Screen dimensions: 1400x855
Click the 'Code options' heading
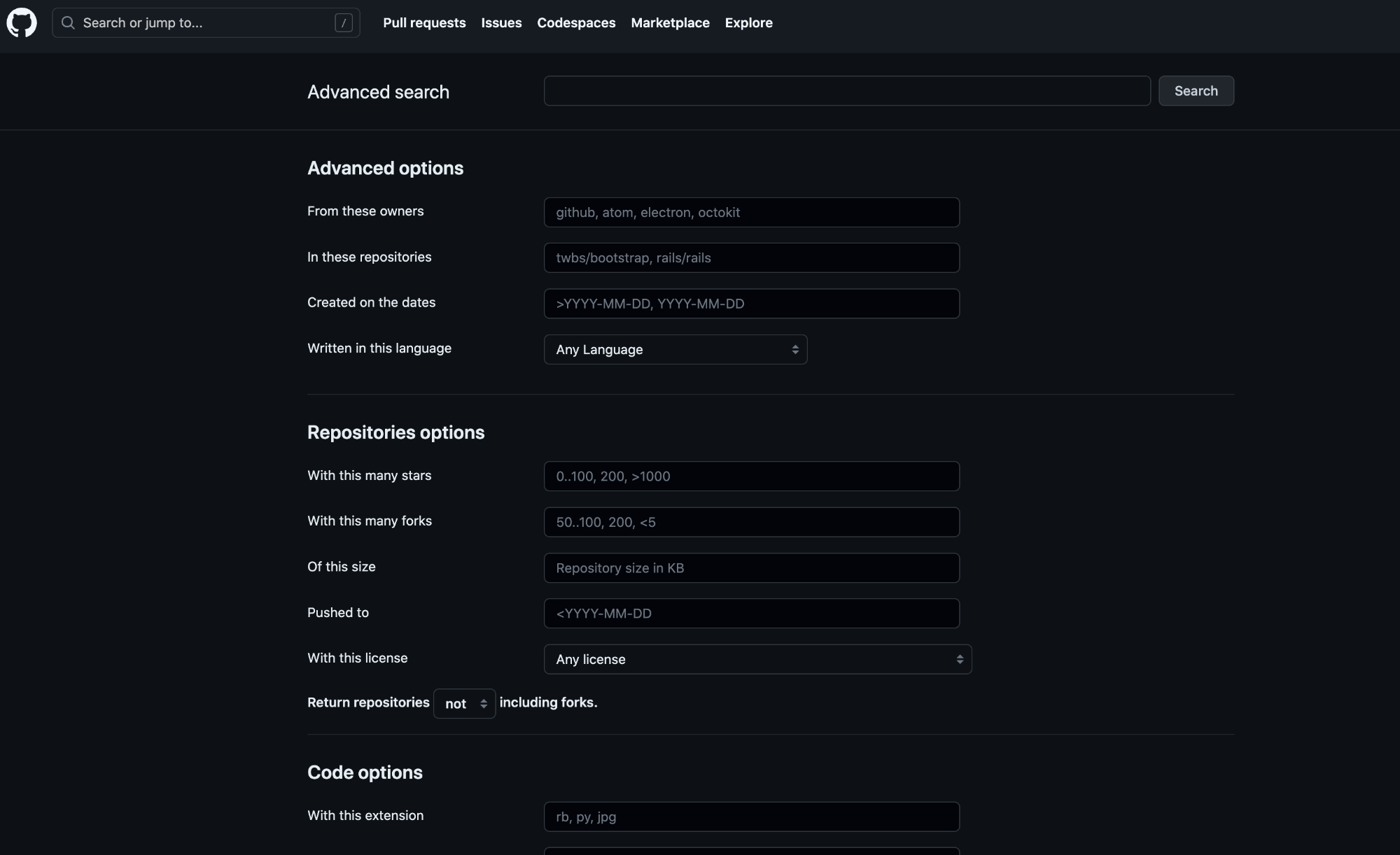[x=365, y=772]
